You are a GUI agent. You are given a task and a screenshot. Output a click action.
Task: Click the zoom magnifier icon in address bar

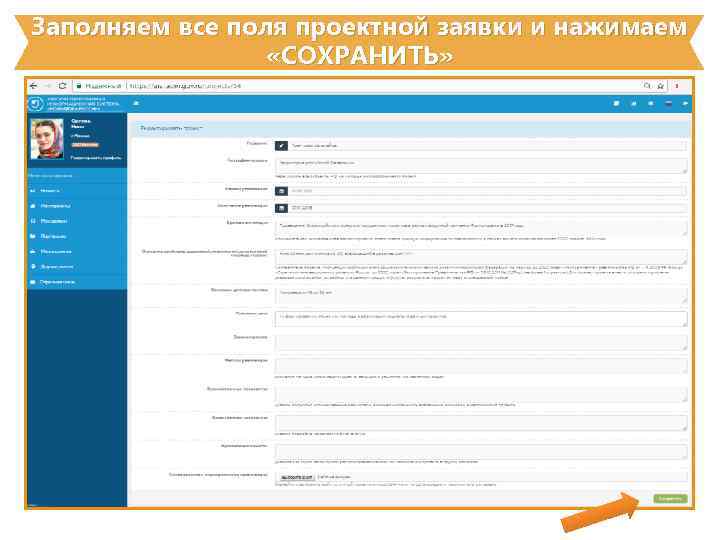click(x=647, y=86)
